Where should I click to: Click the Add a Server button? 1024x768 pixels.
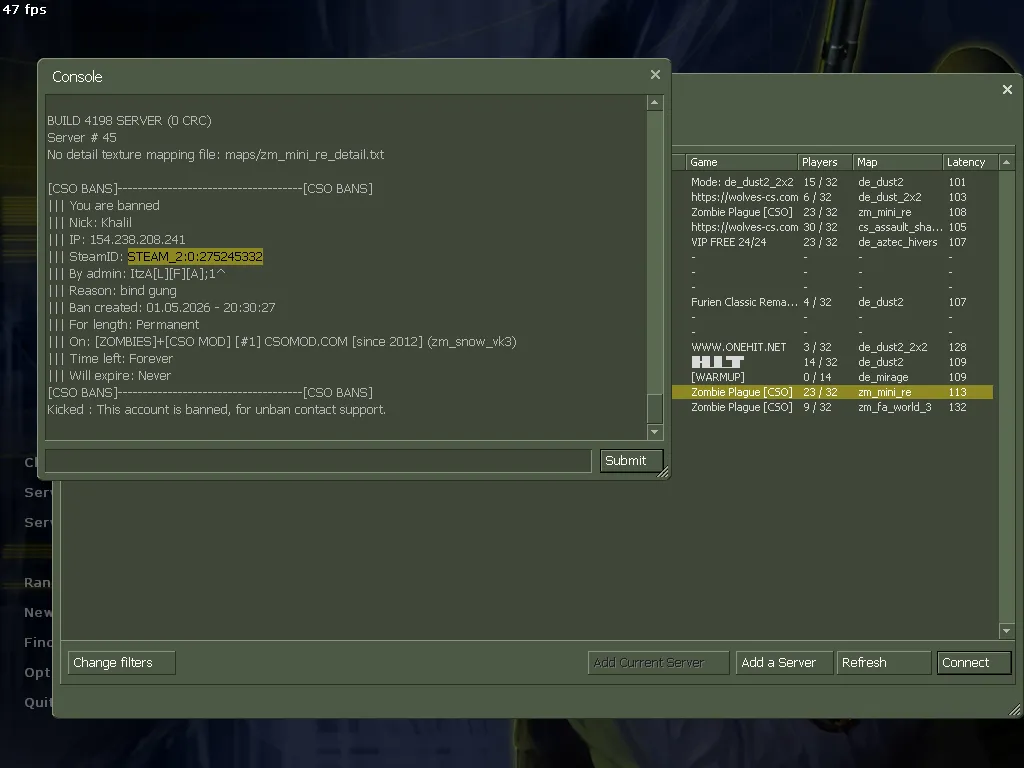(x=784, y=662)
